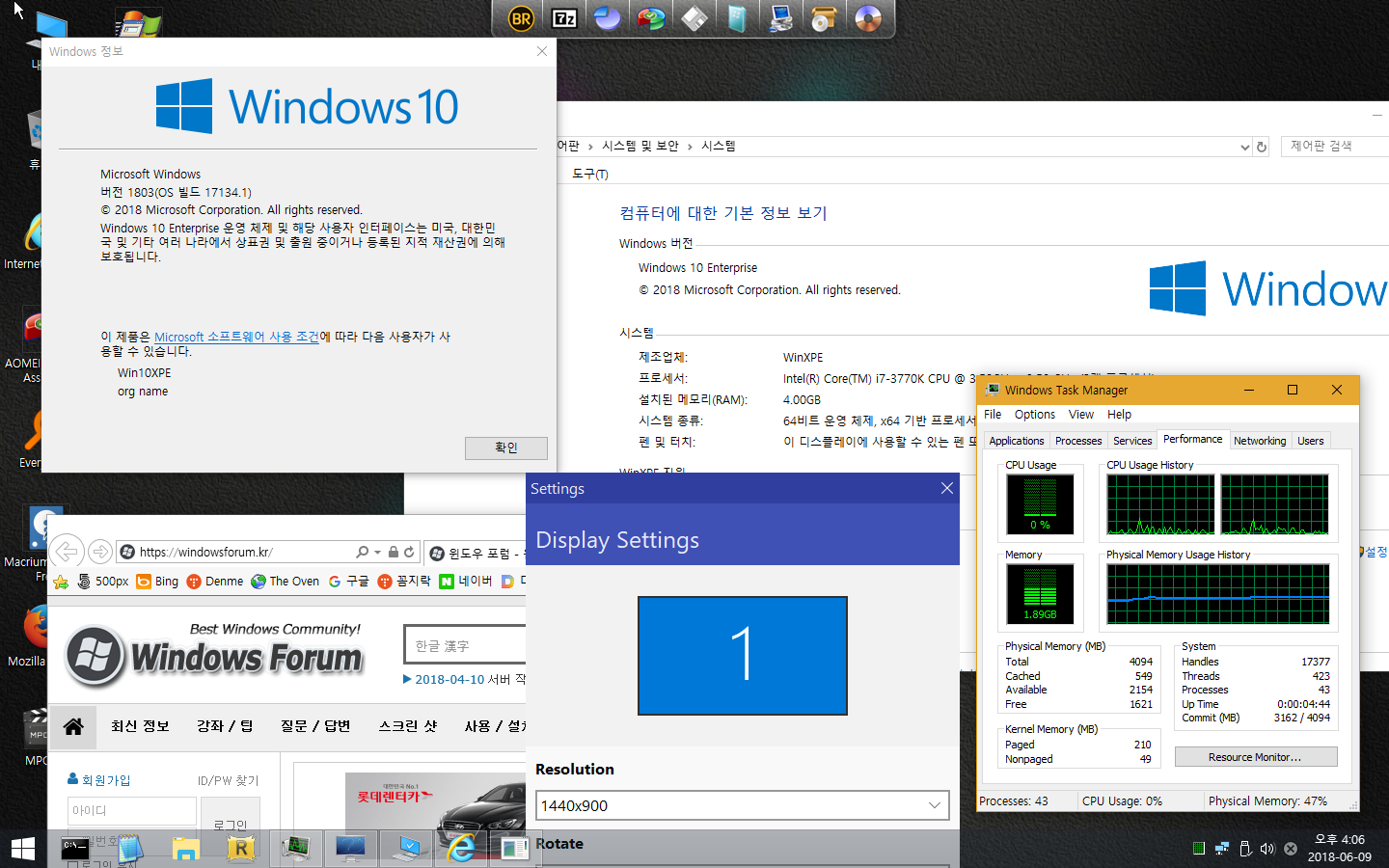This screenshot has height=868, width=1389.
Task: Click the CD disc icon in the top dock
Action: pyautogui.click(x=868, y=18)
